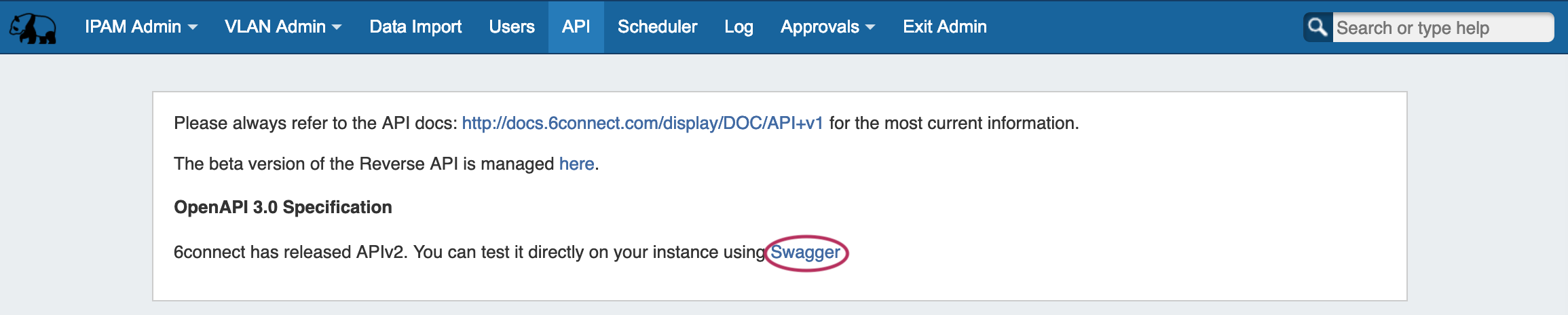Open the Approvals dropdown menu

[x=819, y=27]
